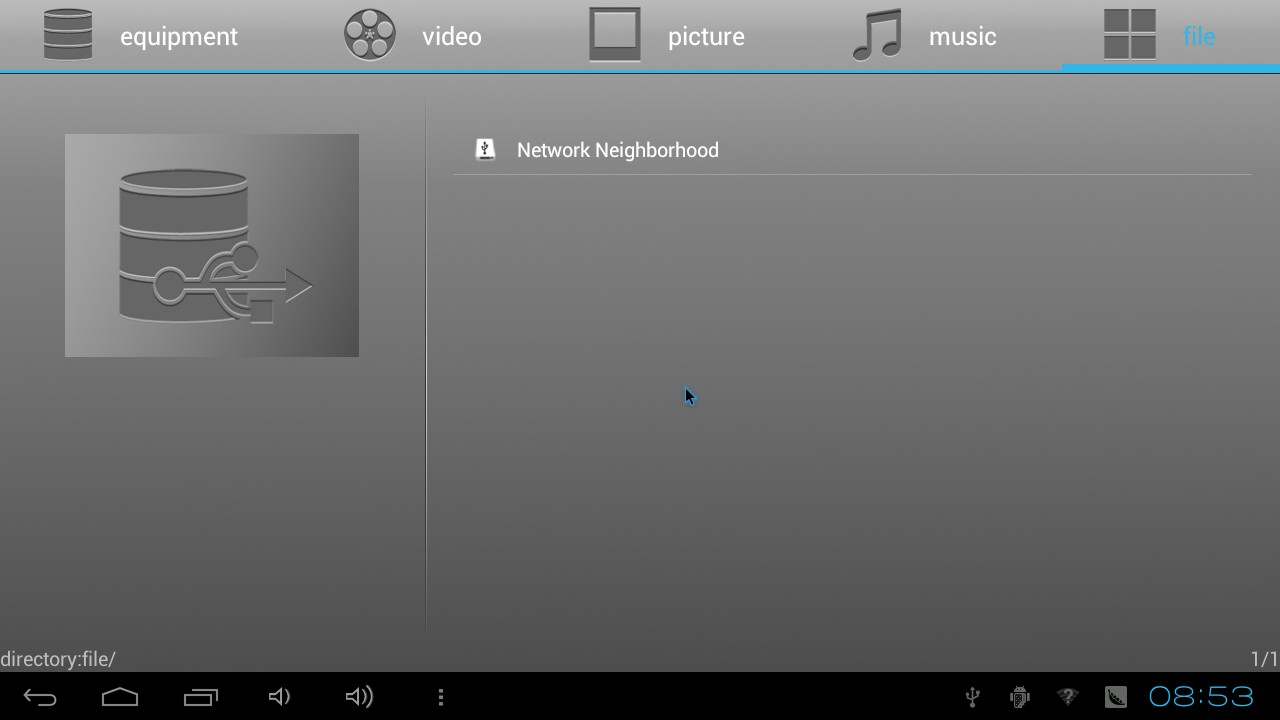
Task: Click the 08:53 clock
Action: (1200, 697)
